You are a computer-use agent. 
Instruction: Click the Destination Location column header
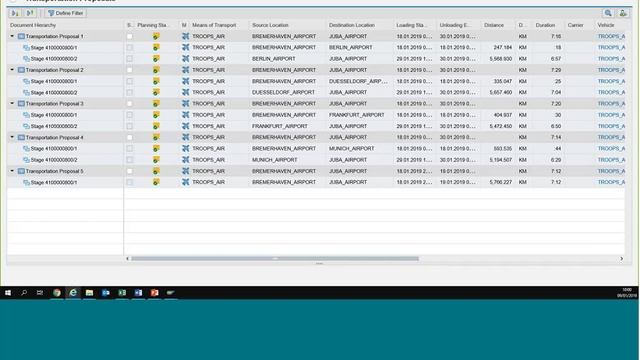[352, 25]
